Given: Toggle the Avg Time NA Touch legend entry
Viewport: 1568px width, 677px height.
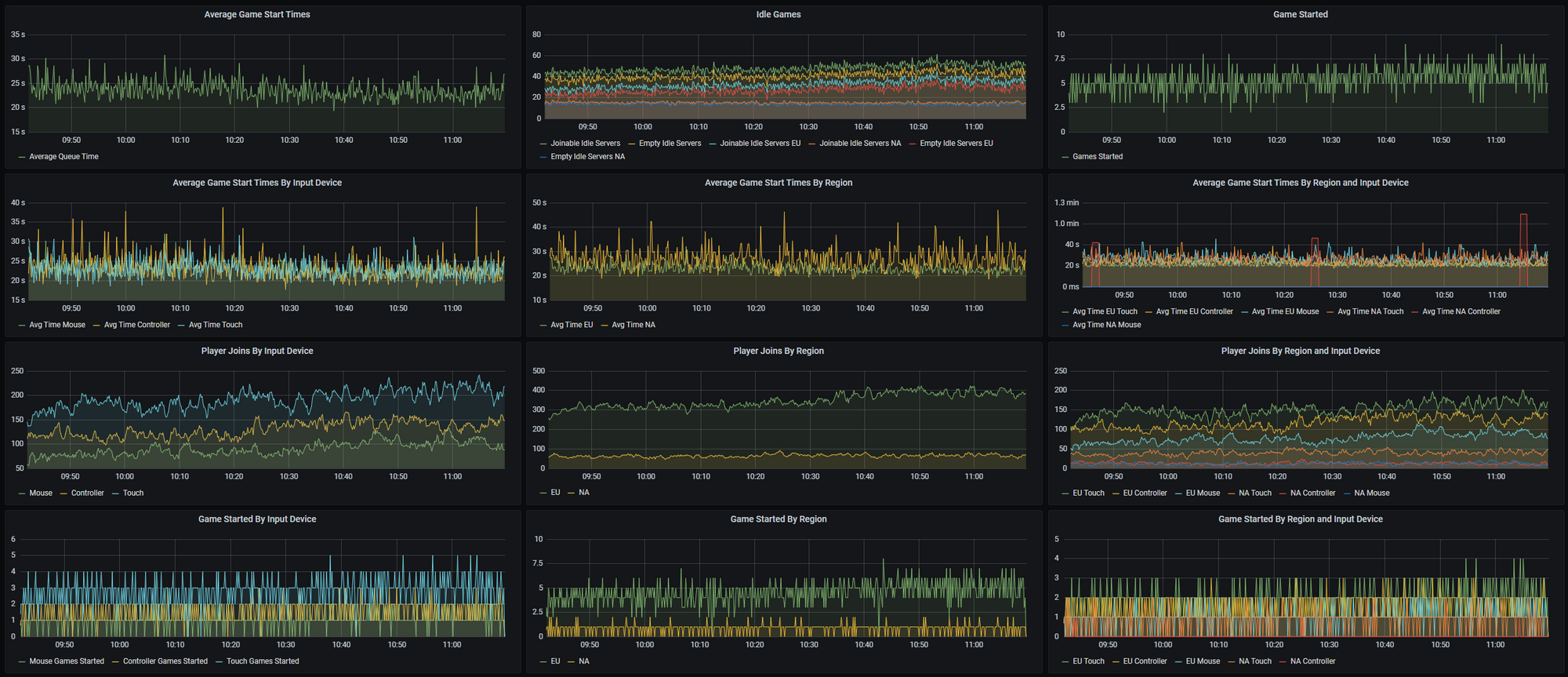Looking at the screenshot, I should [1370, 311].
